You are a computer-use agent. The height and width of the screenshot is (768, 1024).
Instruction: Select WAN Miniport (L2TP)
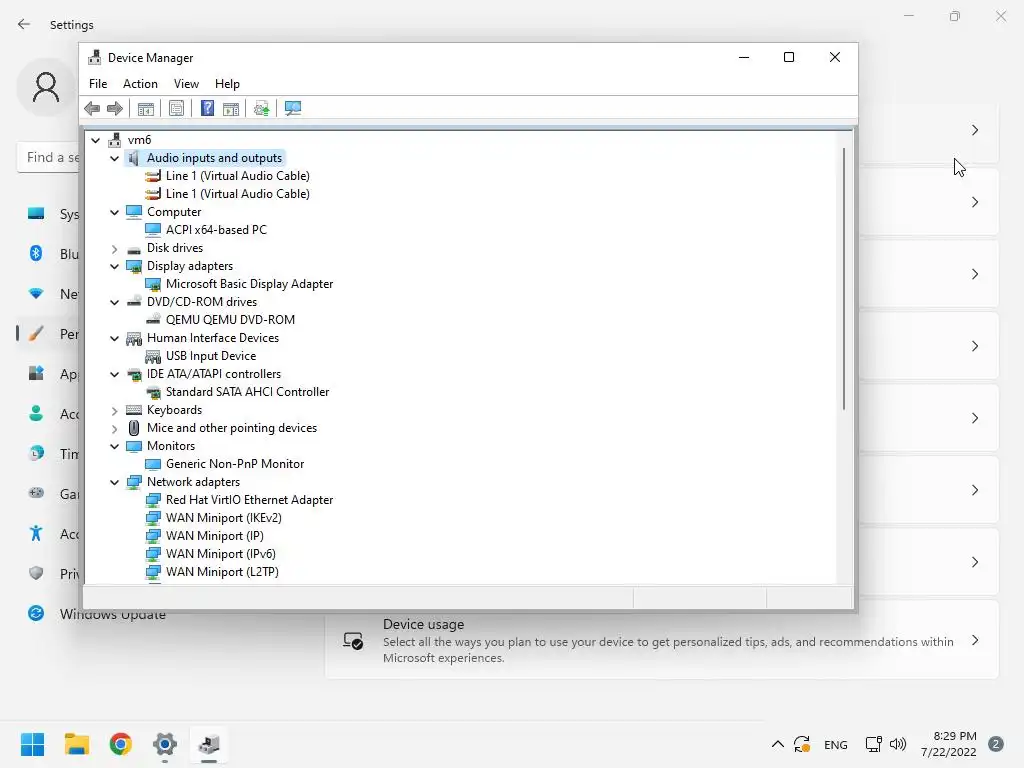[222, 571]
